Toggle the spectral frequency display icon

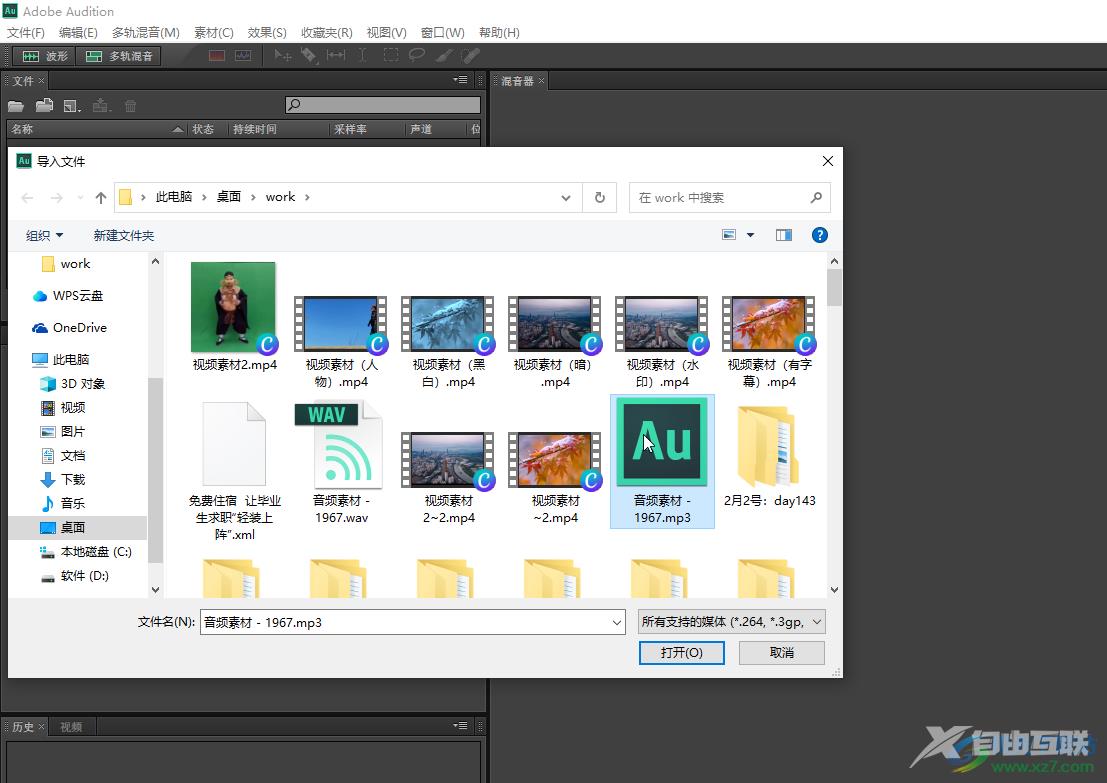click(x=217, y=56)
